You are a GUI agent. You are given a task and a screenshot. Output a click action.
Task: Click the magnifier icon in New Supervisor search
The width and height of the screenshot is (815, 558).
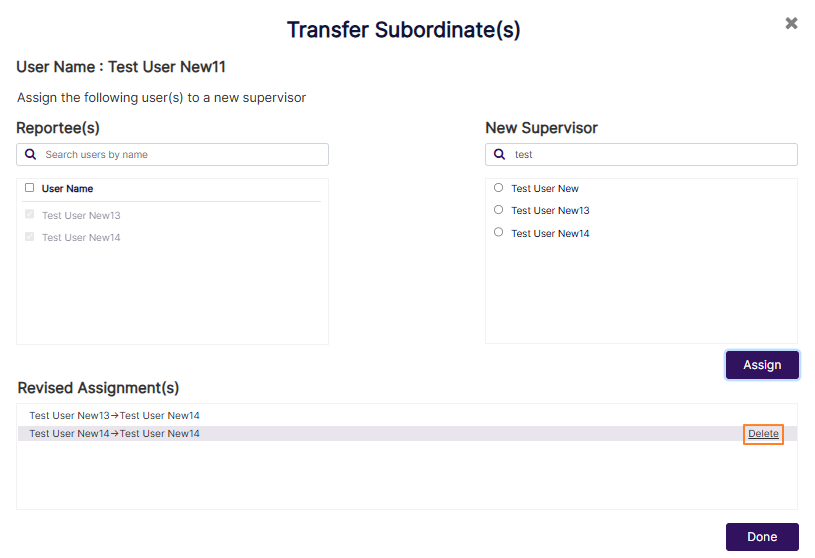500,155
